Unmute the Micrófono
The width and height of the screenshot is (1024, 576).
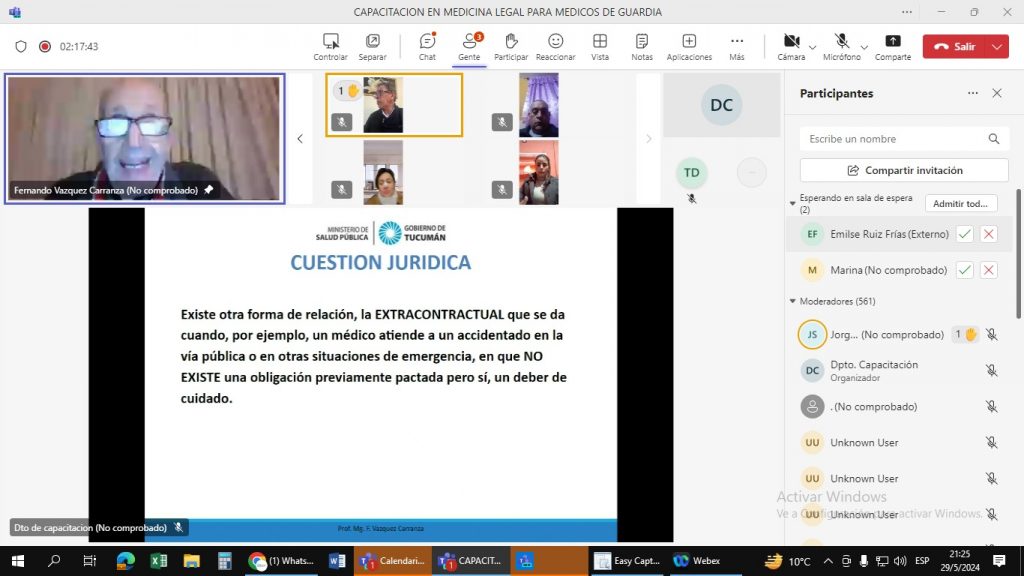[842, 46]
